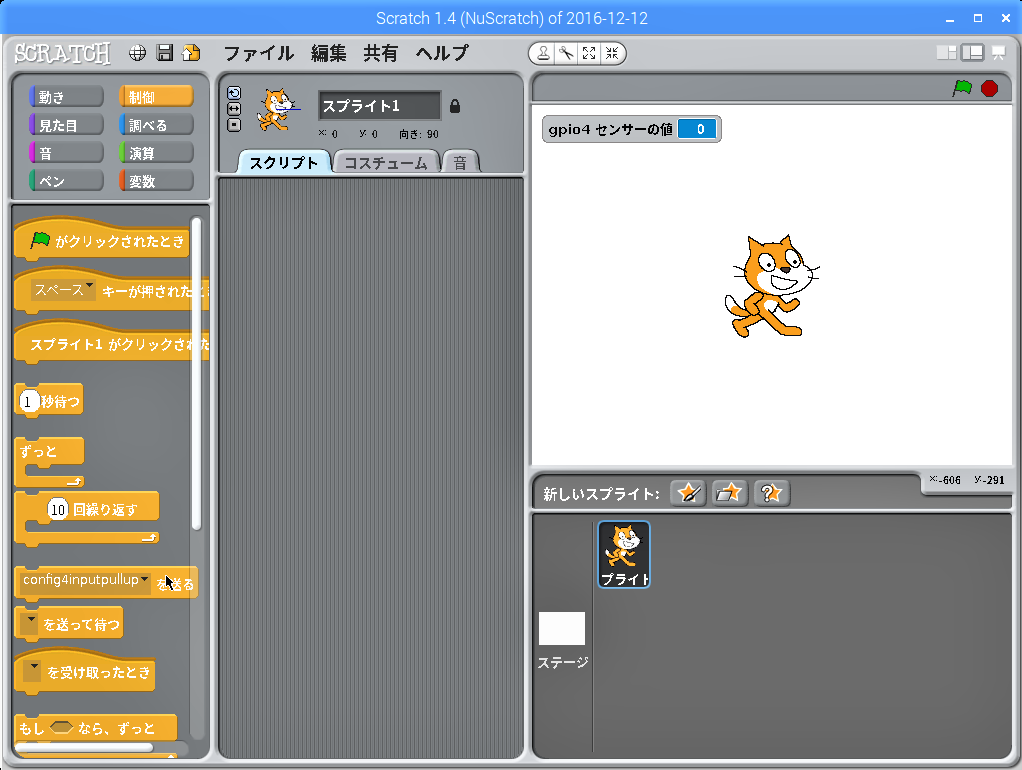This screenshot has height=770, width=1022.
Task: Select the duplicate stamp tool
Action: pyautogui.click(x=542, y=53)
